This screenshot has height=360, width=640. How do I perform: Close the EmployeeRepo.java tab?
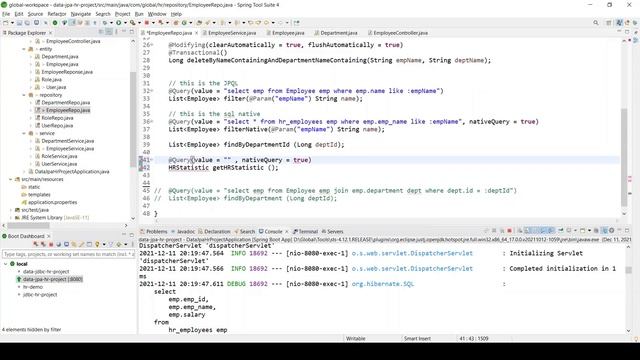click(x=196, y=33)
